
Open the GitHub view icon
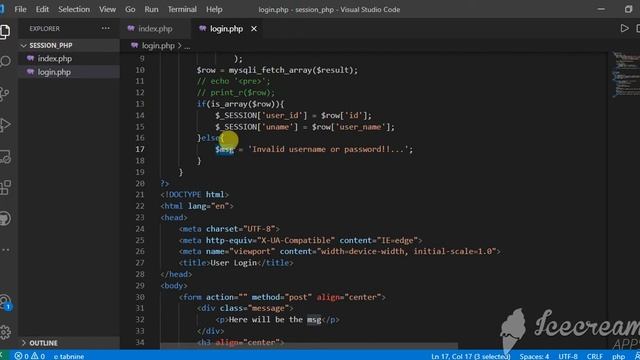(x=5, y=218)
